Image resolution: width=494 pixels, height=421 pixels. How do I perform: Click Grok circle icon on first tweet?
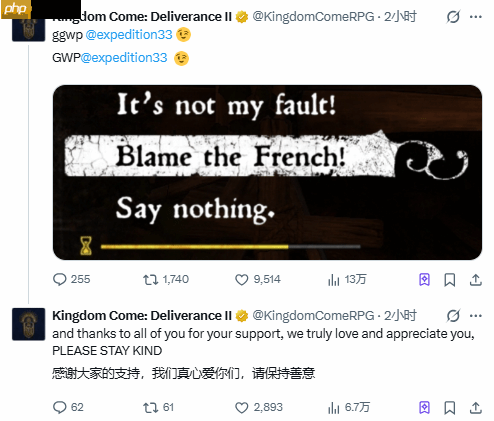pyautogui.click(x=453, y=17)
